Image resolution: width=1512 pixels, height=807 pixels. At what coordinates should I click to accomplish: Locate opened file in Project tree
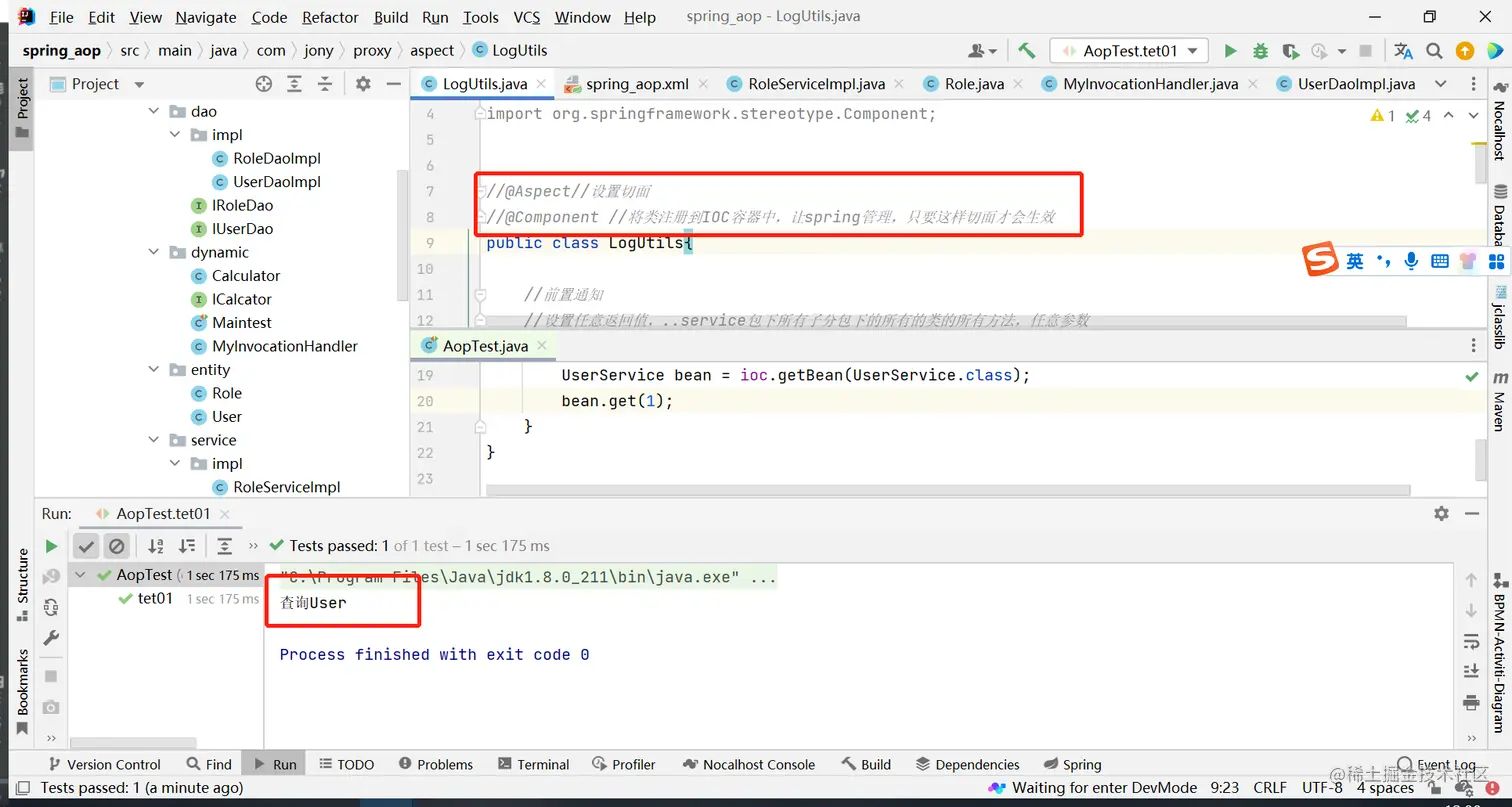(x=264, y=84)
